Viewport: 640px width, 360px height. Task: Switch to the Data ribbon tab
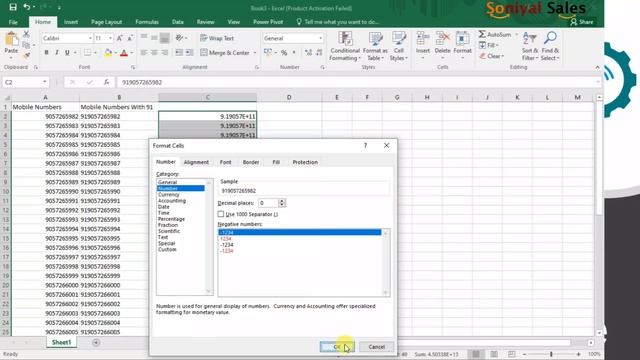tap(178, 22)
